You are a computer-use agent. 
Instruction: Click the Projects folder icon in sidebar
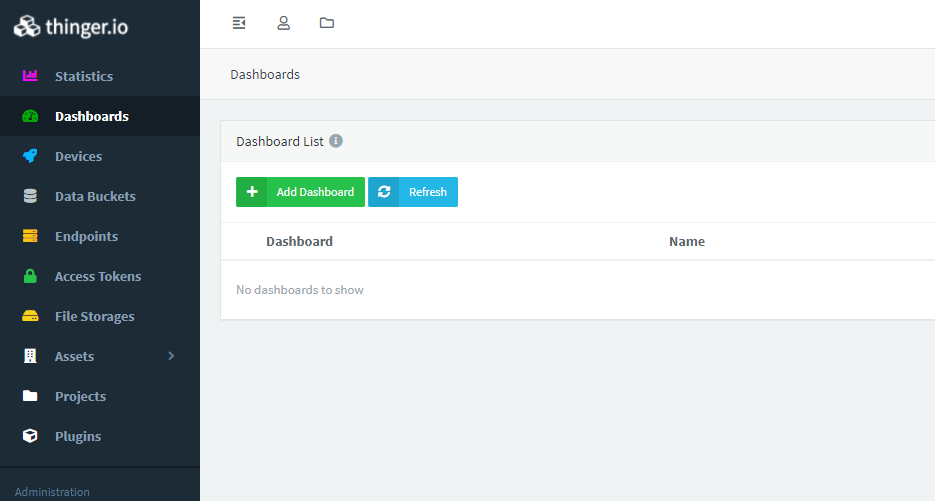[x=30, y=395]
